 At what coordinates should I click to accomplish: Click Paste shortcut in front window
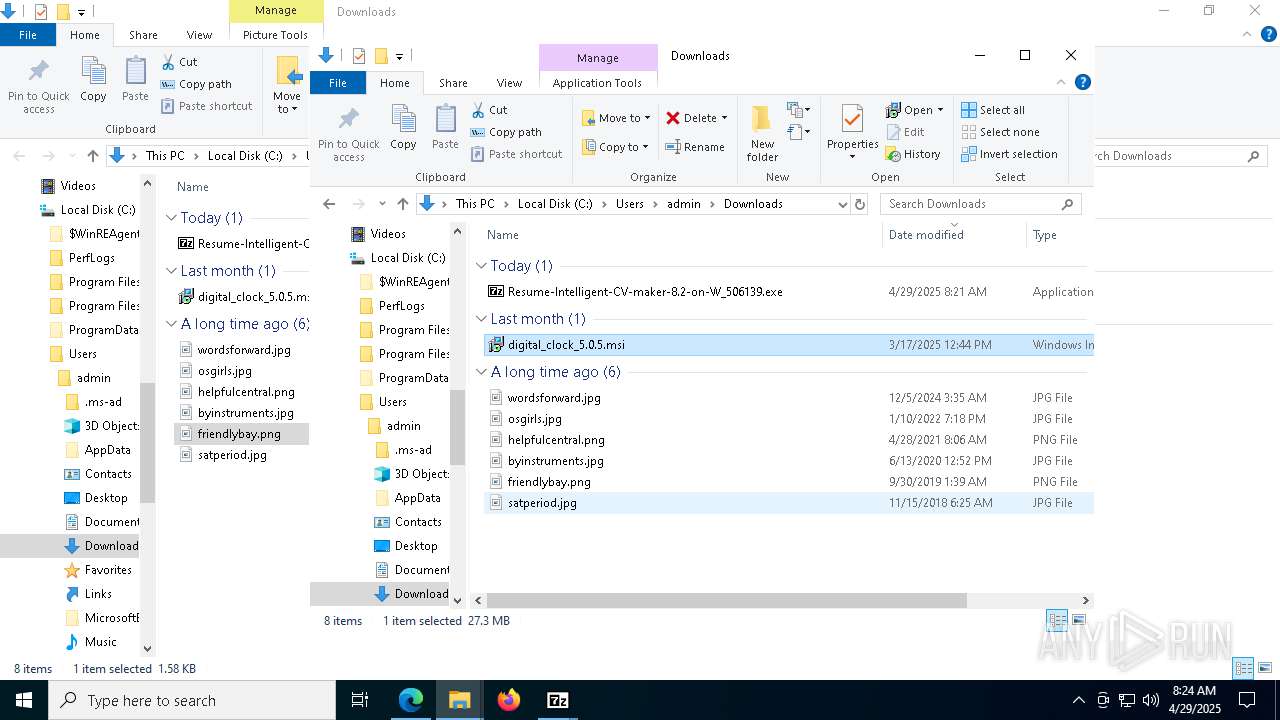click(517, 154)
